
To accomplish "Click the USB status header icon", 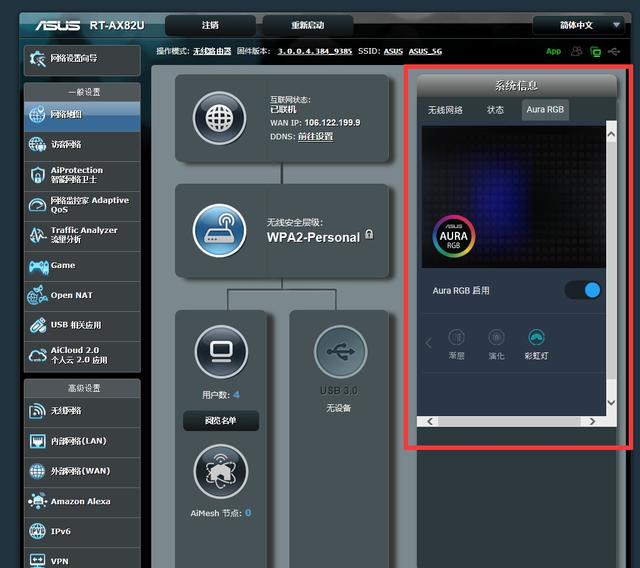I will point(614,51).
